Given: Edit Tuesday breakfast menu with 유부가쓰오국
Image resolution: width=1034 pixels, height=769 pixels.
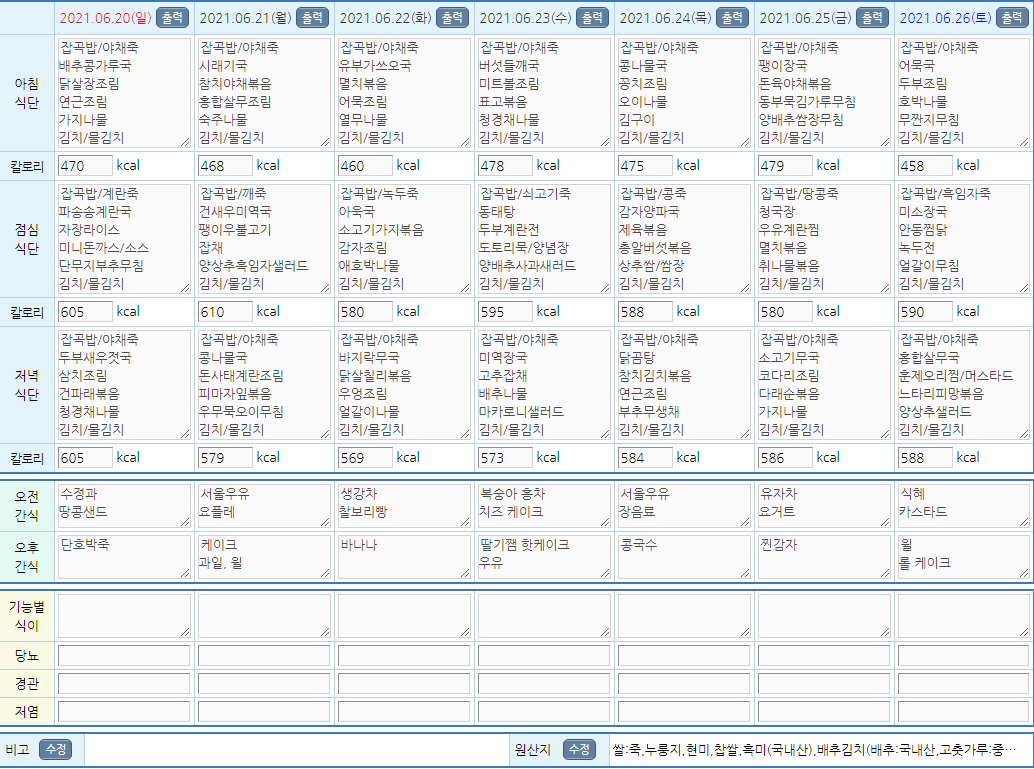Looking at the screenshot, I should [404, 93].
